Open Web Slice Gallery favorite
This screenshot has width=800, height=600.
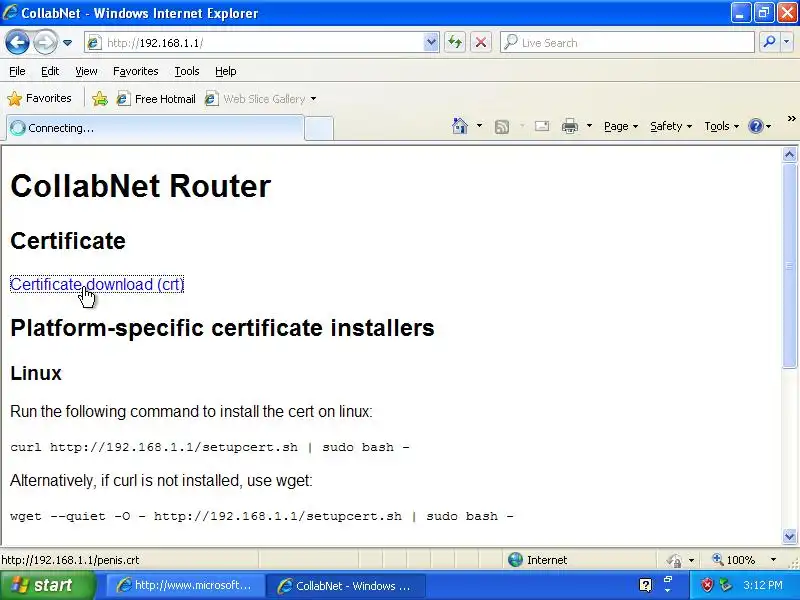tap(255, 98)
